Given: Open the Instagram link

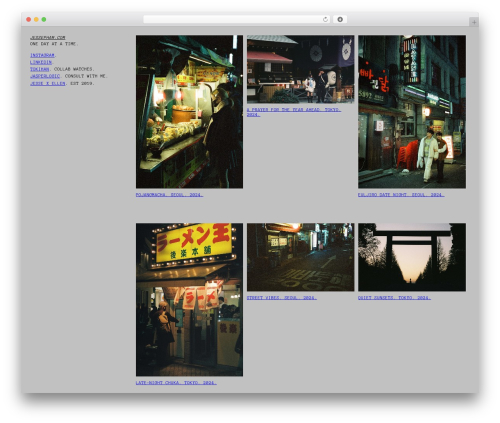Looking at the screenshot, I should pos(42,55).
